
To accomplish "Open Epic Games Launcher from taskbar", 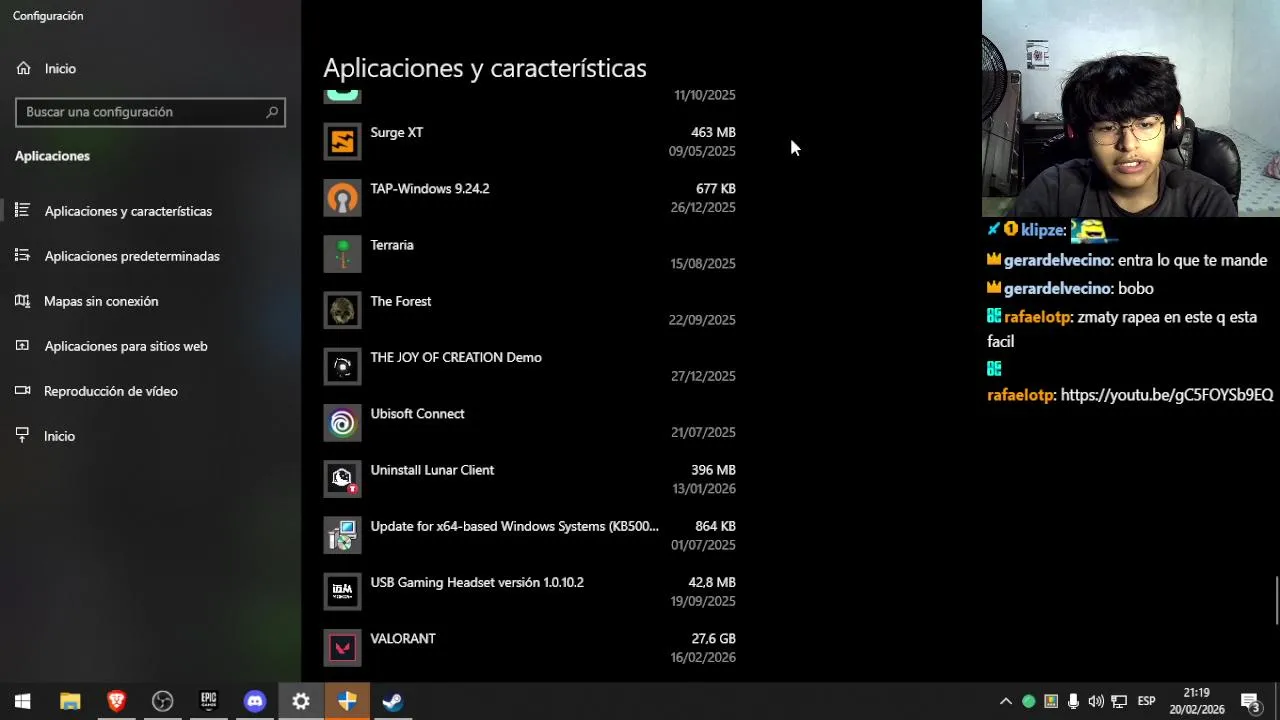I will coord(208,701).
